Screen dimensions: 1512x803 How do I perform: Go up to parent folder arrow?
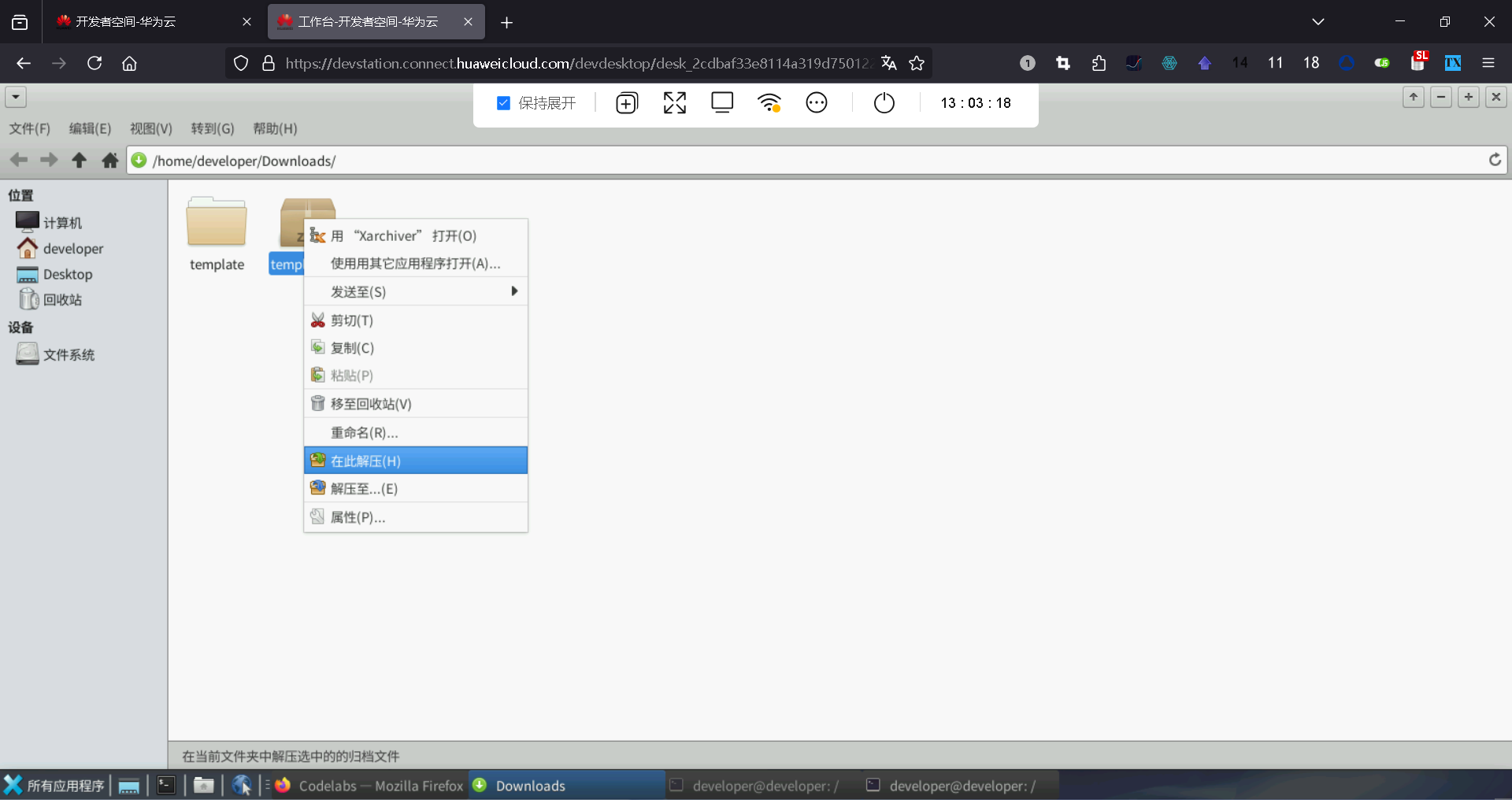coord(79,160)
